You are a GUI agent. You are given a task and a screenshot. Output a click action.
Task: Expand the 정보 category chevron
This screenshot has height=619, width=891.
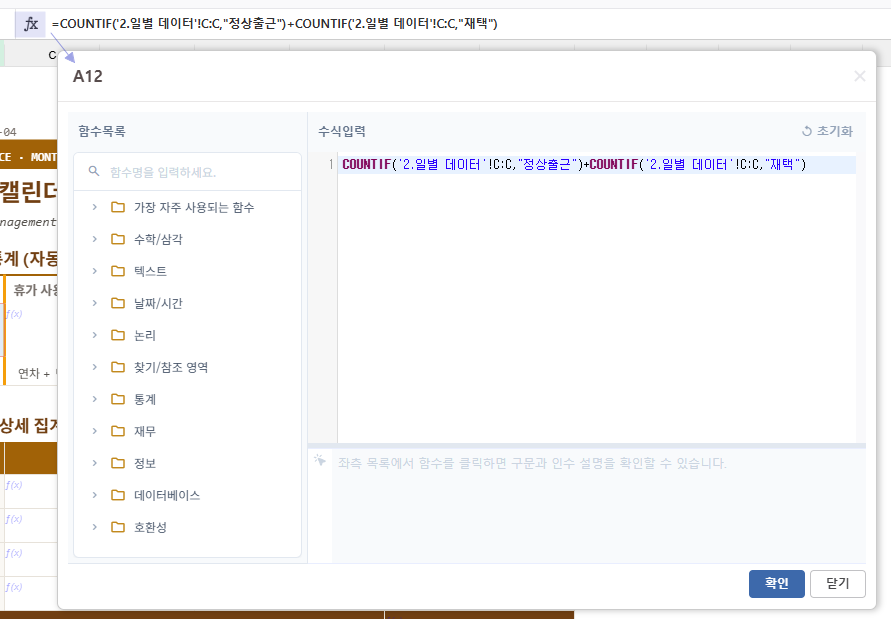coord(95,463)
